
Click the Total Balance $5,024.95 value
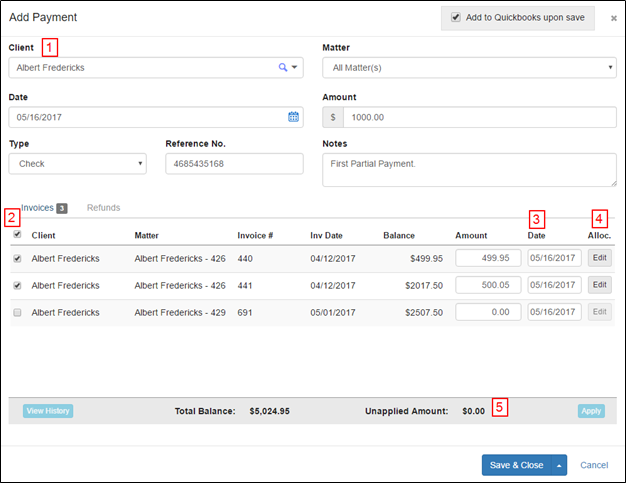coord(269,411)
